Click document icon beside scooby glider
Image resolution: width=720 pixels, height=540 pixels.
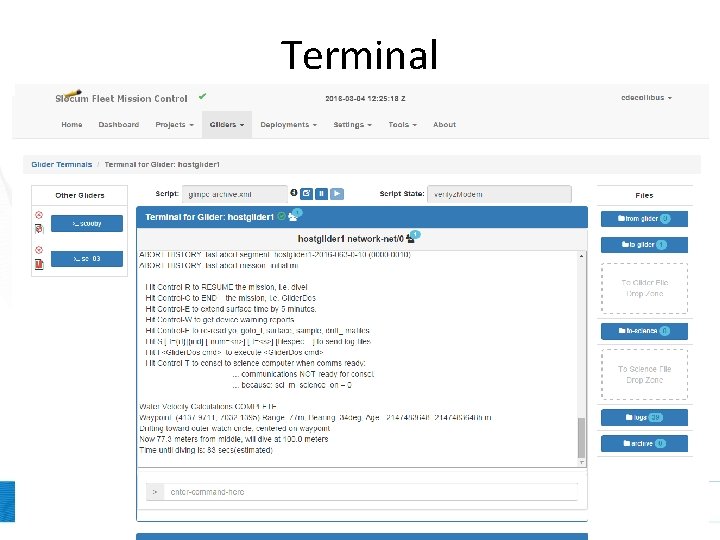[39, 229]
